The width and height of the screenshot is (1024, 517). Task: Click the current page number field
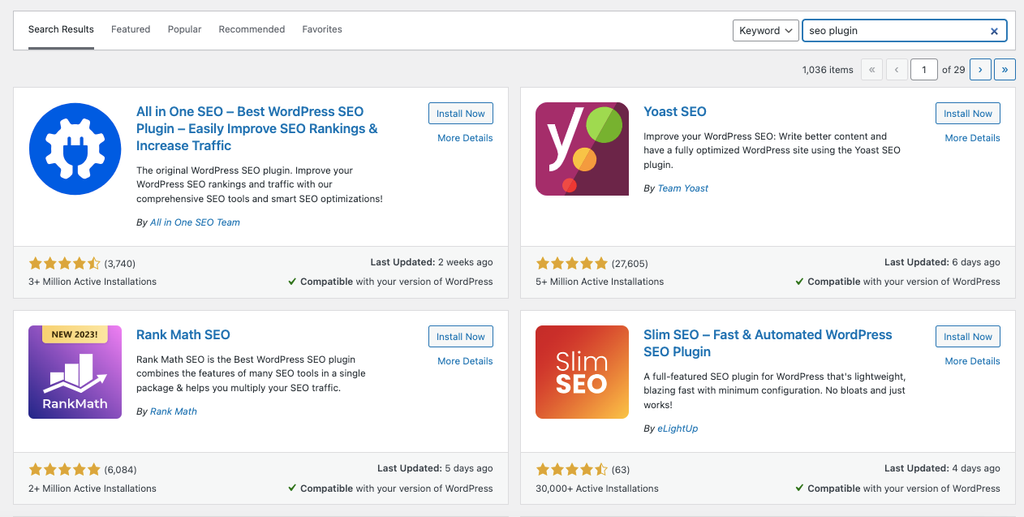point(924,69)
